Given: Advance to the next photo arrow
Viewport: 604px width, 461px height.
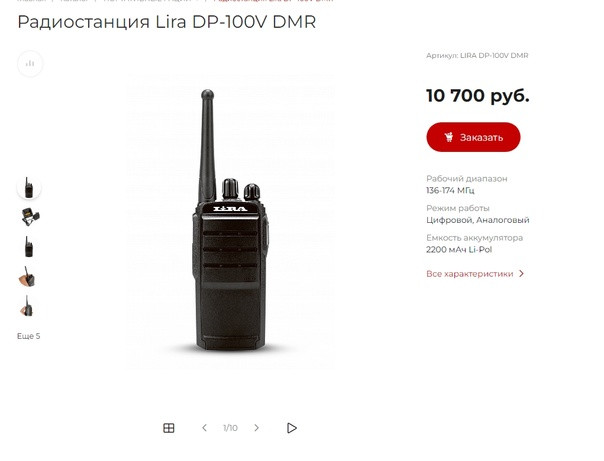Looking at the screenshot, I should tap(257, 428).
